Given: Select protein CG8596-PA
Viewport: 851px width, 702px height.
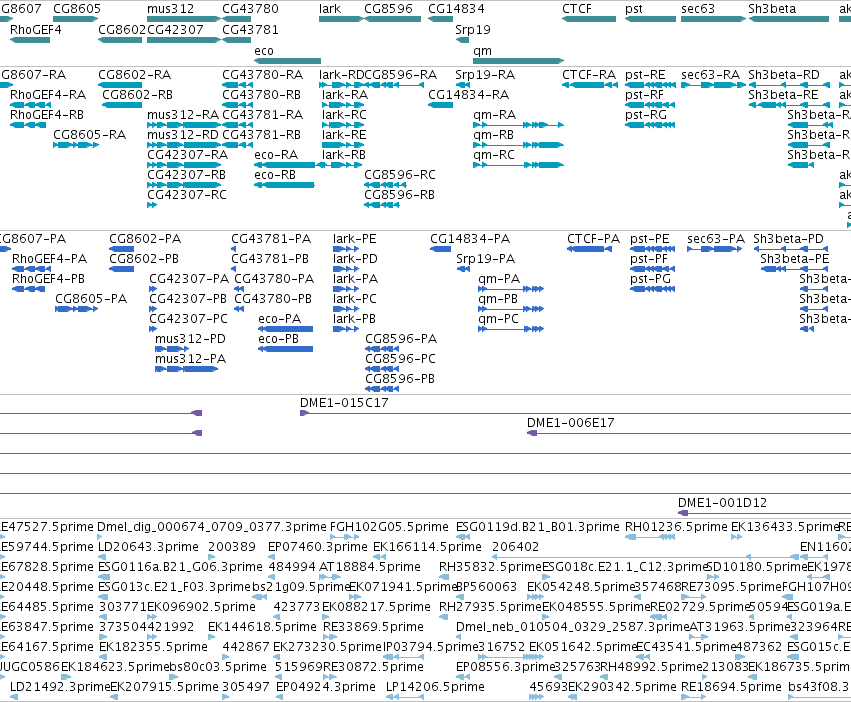Looking at the screenshot, I should (x=401, y=339).
